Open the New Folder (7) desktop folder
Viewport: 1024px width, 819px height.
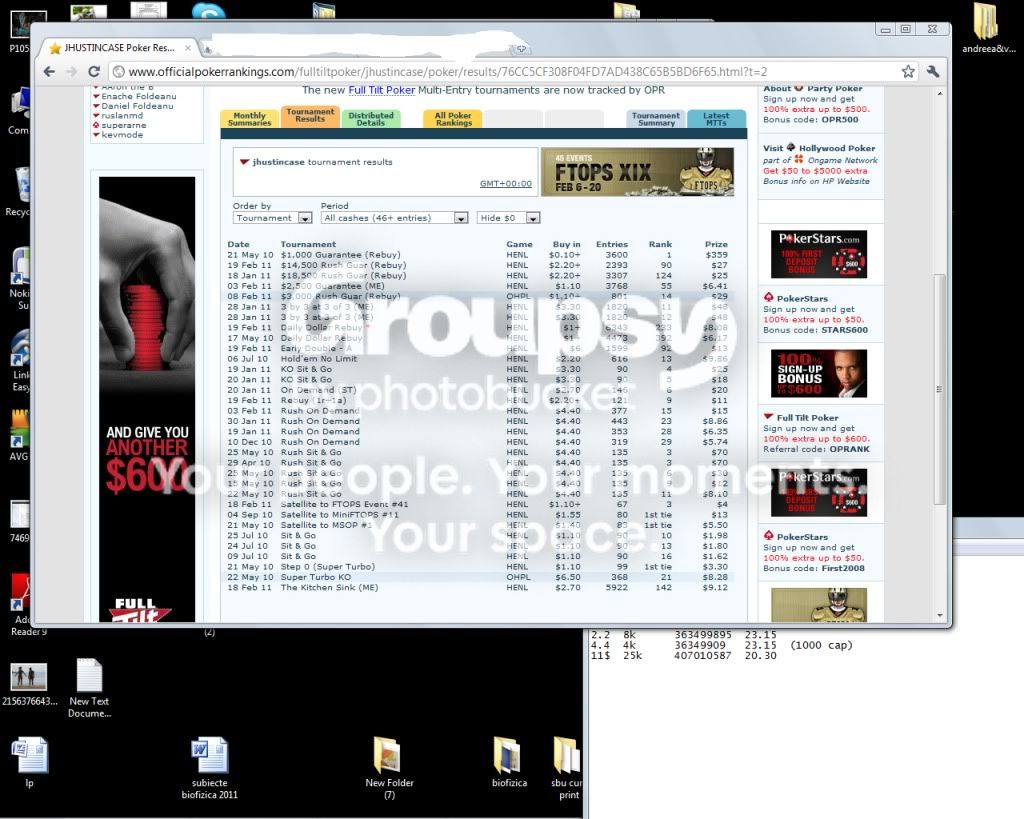pos(389,768)
